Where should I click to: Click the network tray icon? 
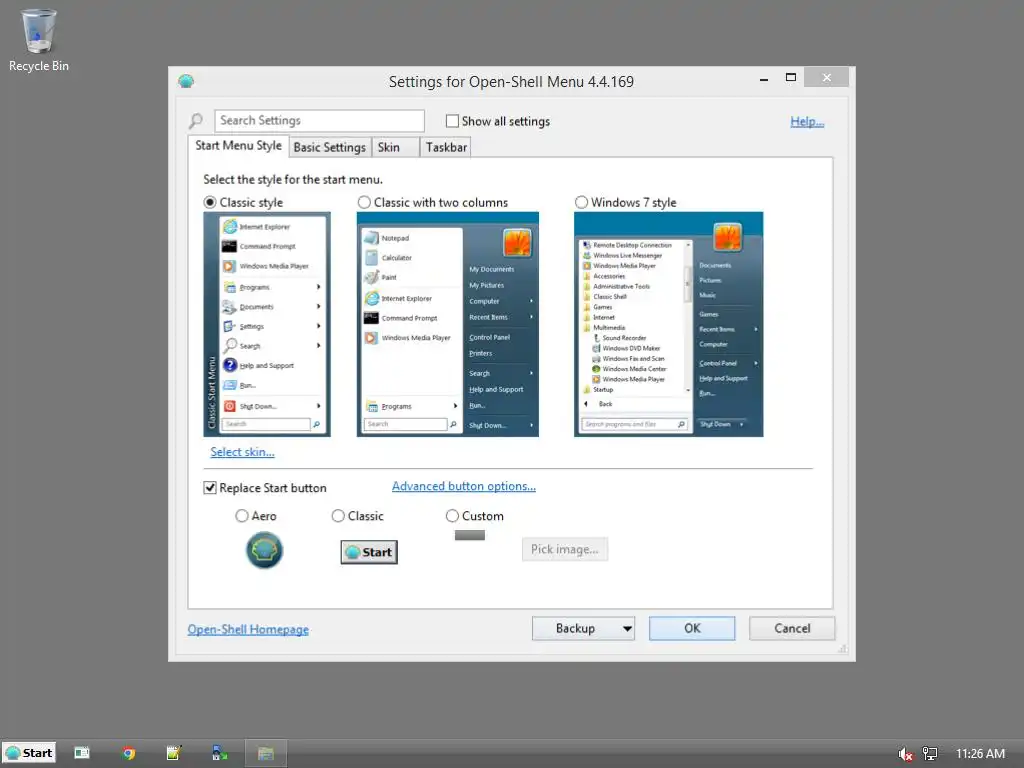click(930, 754)
